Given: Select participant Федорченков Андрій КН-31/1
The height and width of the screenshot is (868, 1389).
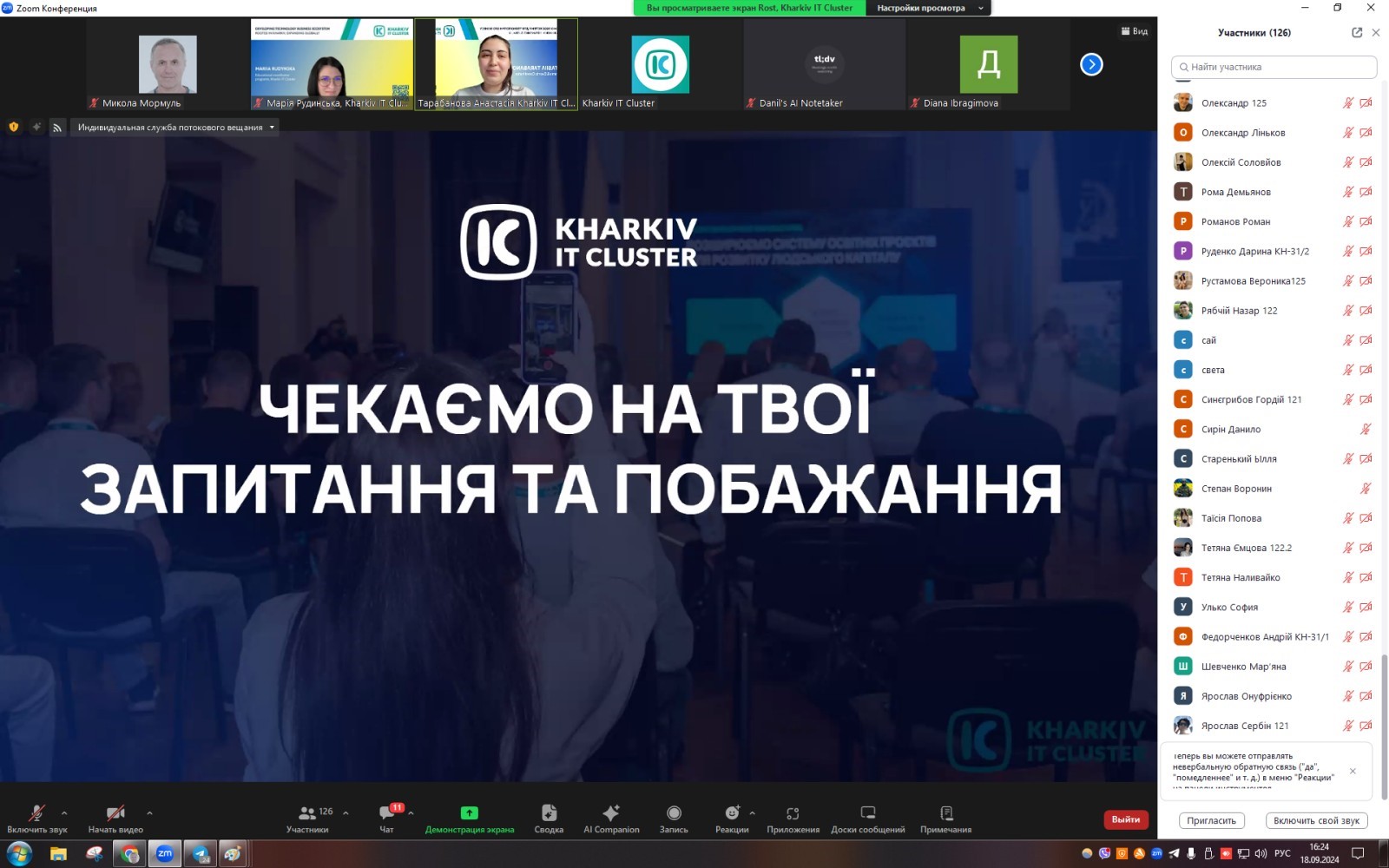Looking at the screenshot, I should pos(1274,637).
